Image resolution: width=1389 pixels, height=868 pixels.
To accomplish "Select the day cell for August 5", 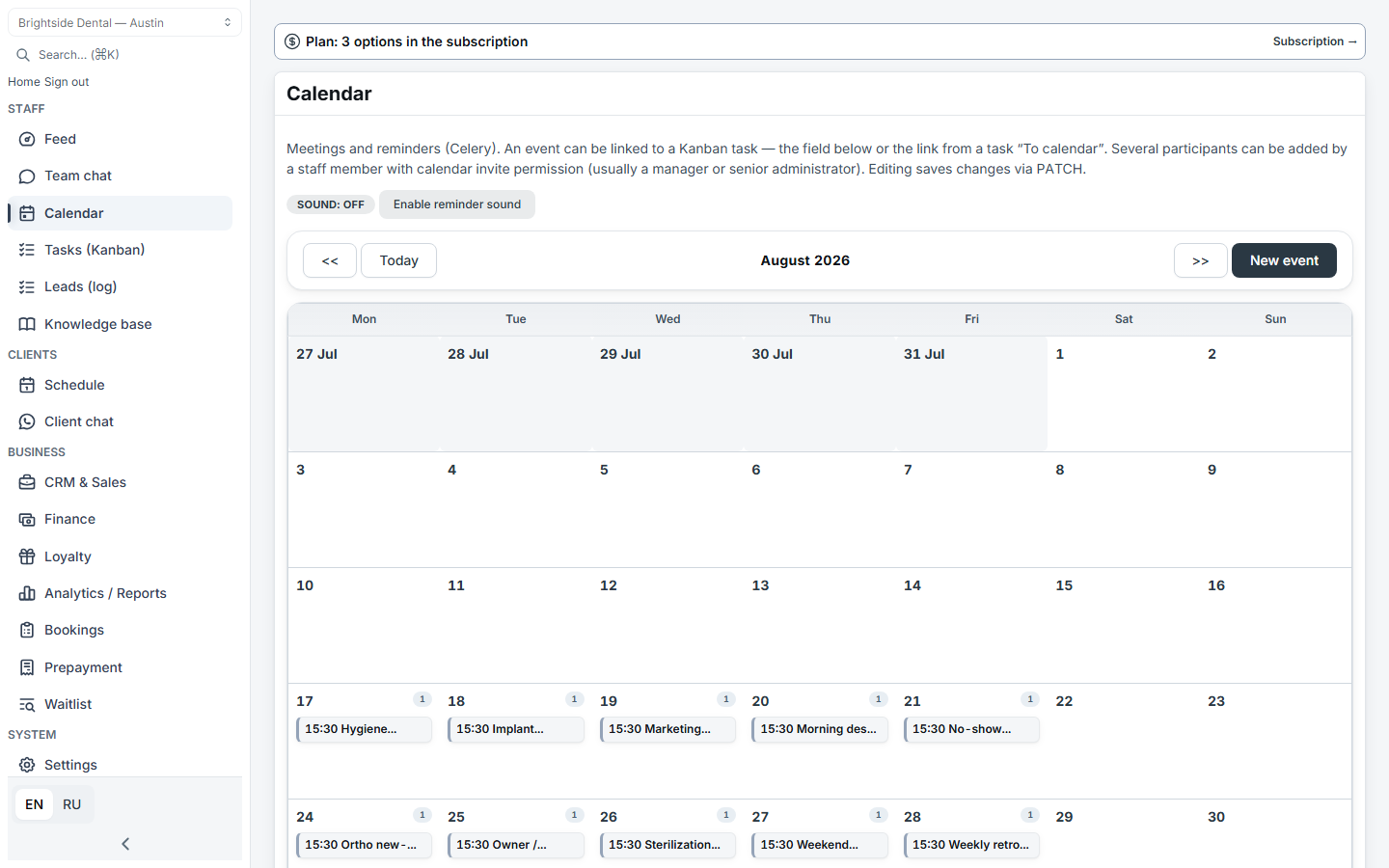I will click(667, 509).
